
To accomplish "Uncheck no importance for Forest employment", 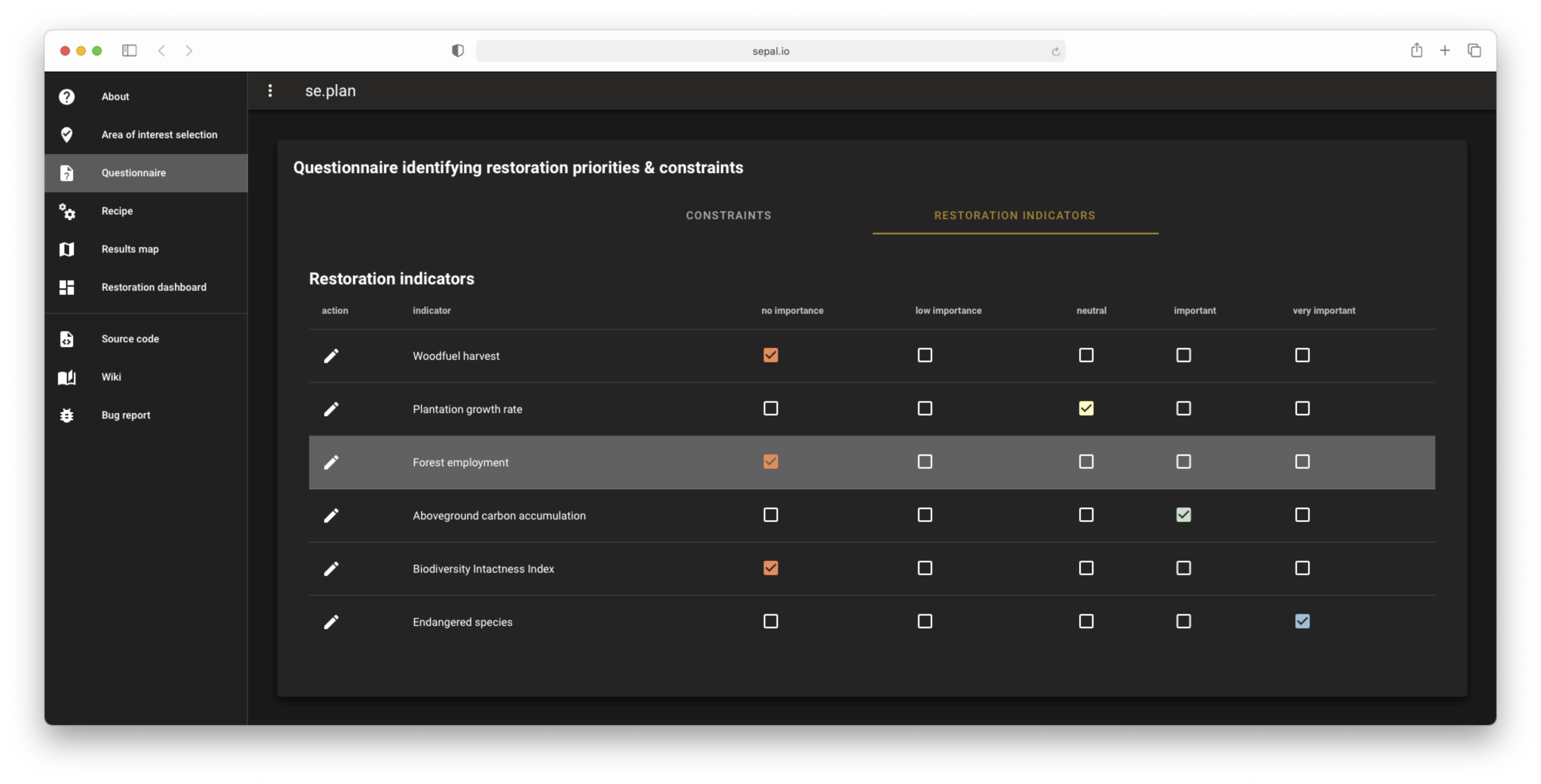I will coord(770,462).
